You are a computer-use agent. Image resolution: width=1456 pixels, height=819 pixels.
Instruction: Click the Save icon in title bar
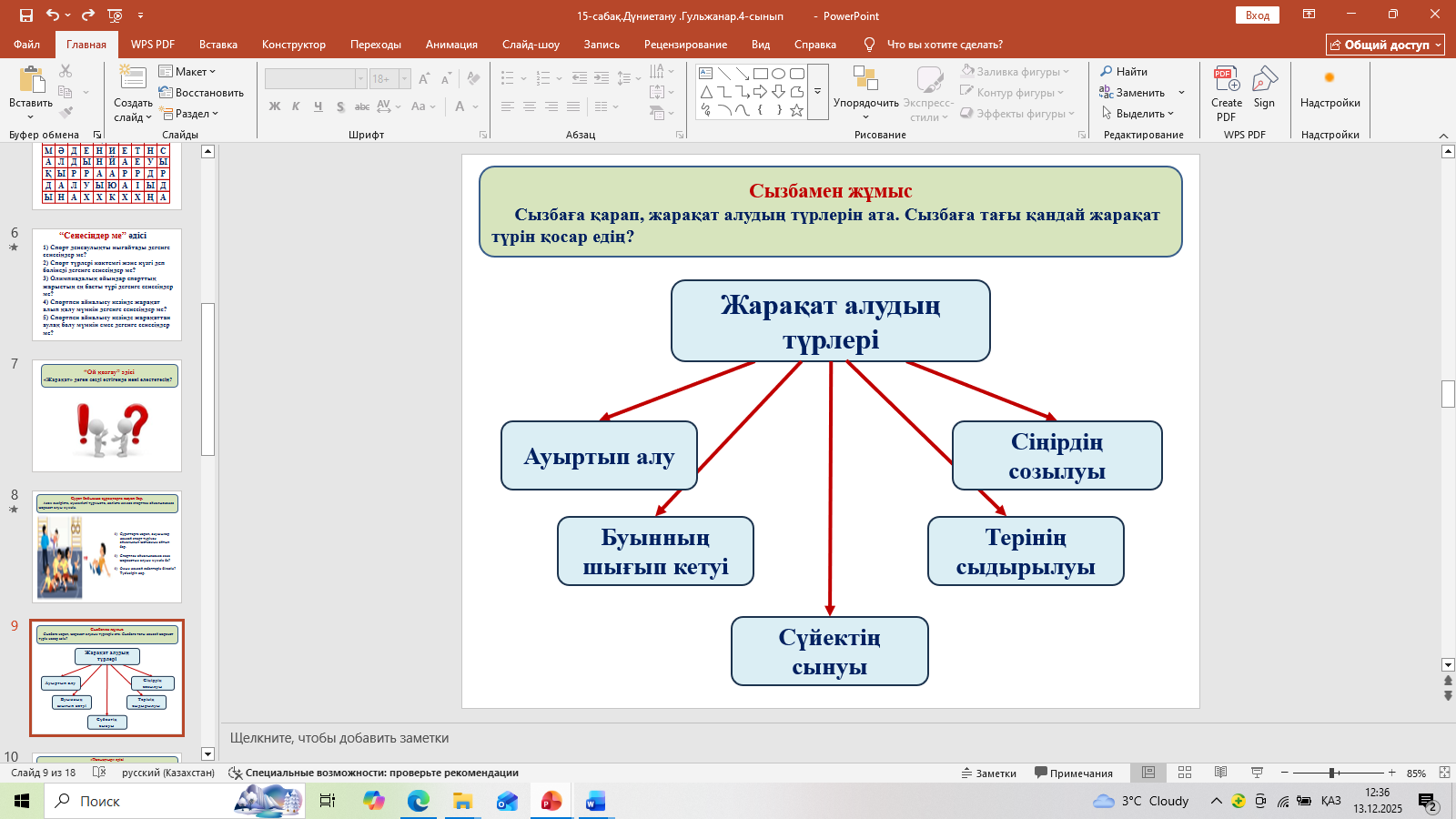(25, 15)
